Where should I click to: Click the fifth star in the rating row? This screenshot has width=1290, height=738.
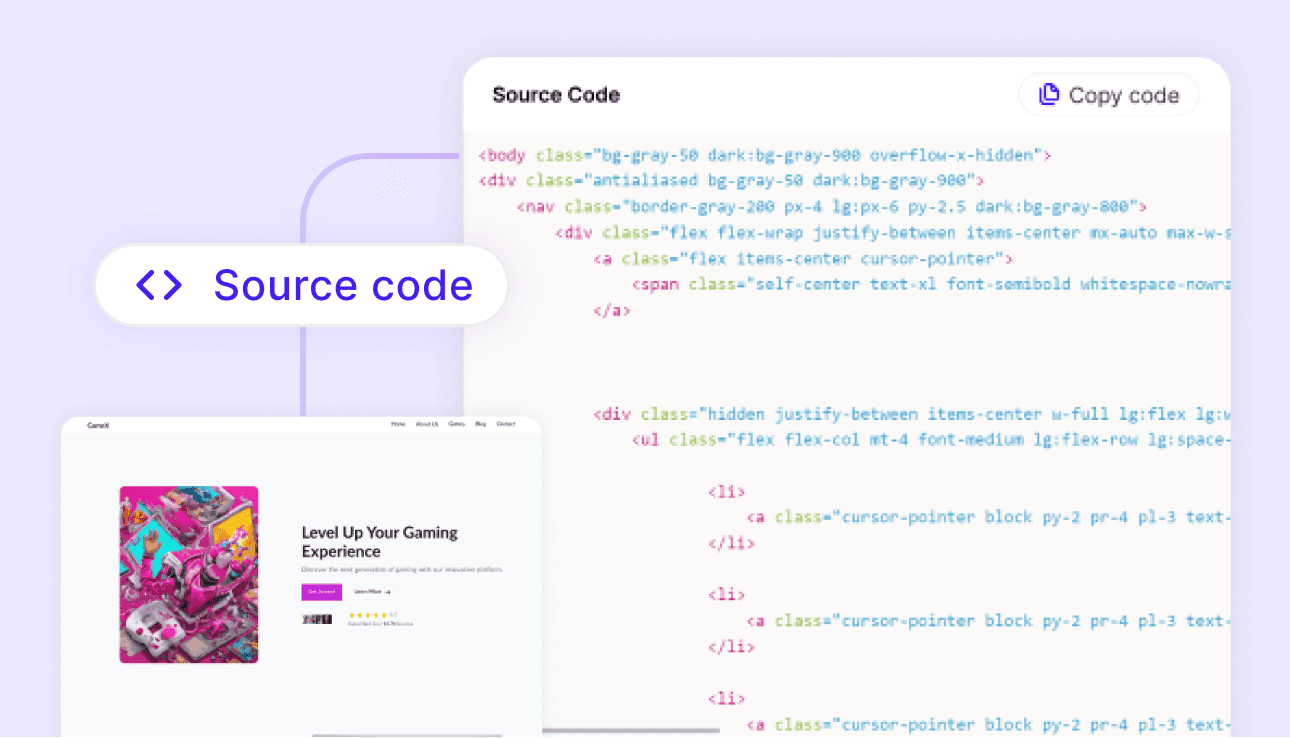[x=384, y=615]
